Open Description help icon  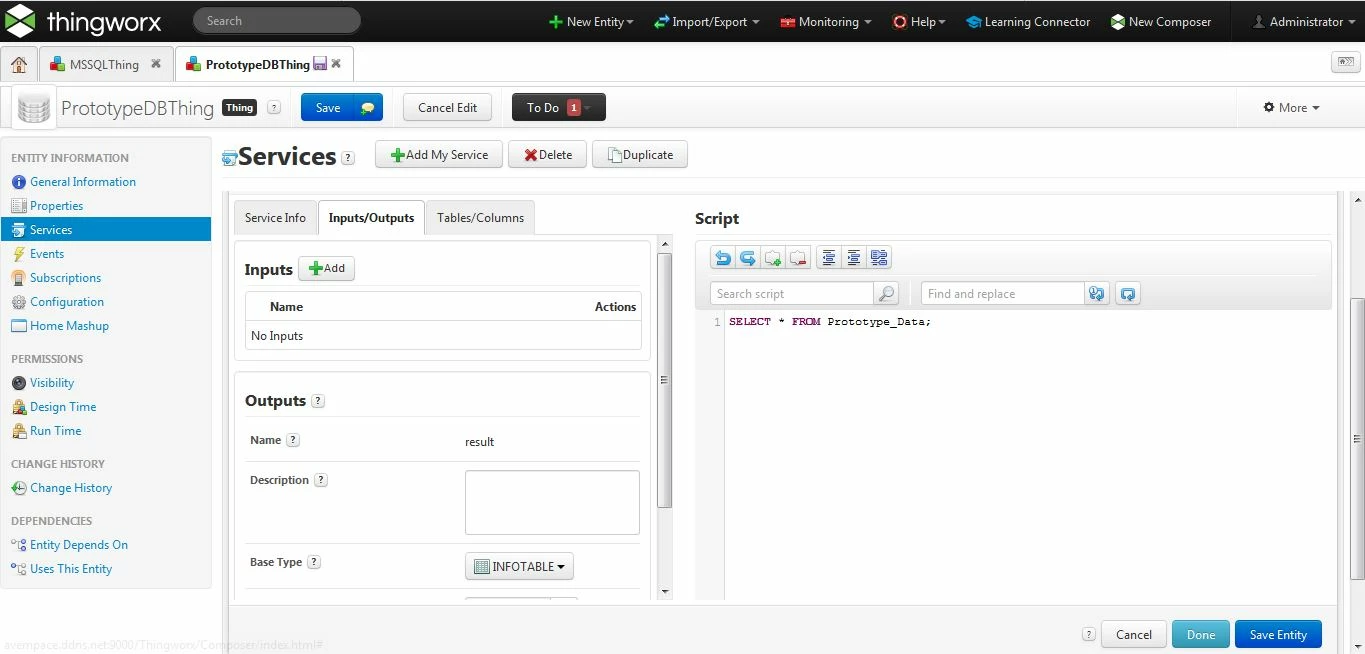[321, 480]
